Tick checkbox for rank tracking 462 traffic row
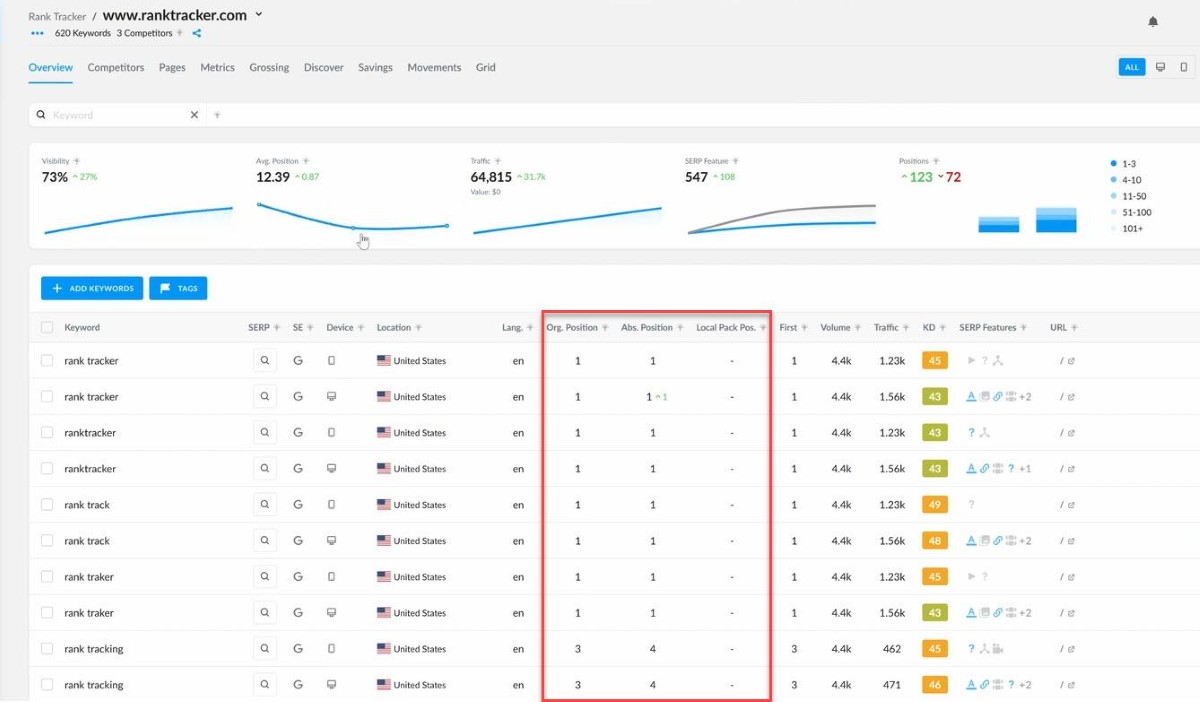Screen dimensions: 1200x702 (47, 648)
